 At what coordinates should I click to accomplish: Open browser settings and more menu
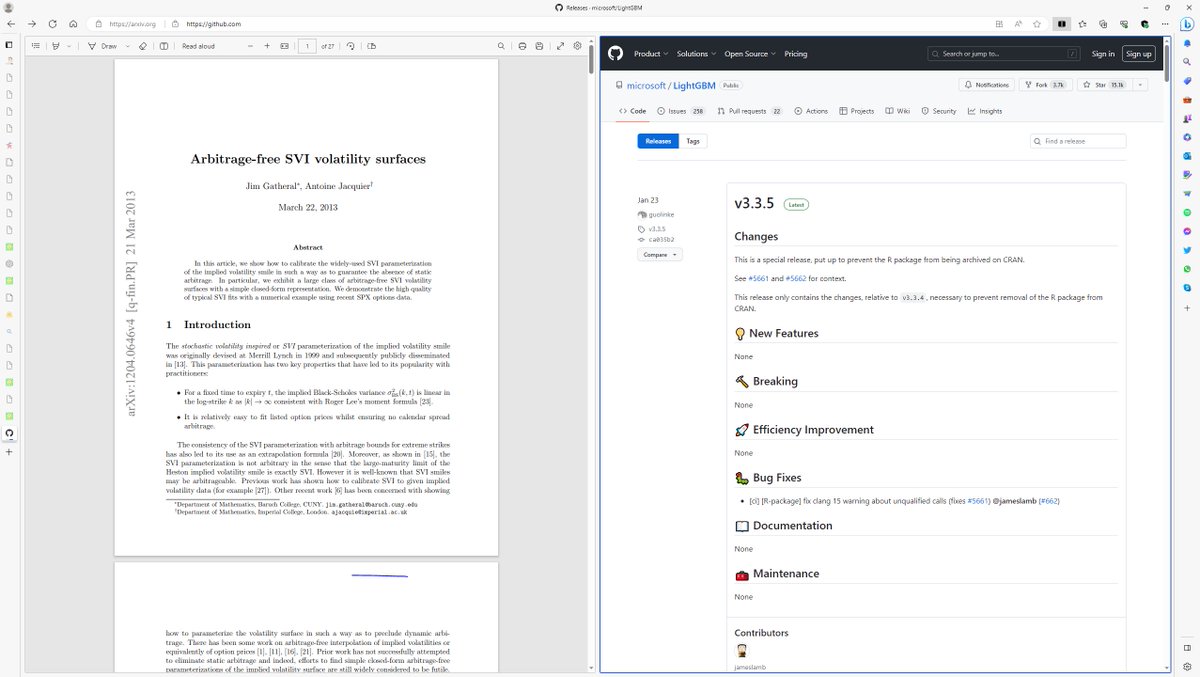click(x=1165, y=23)
